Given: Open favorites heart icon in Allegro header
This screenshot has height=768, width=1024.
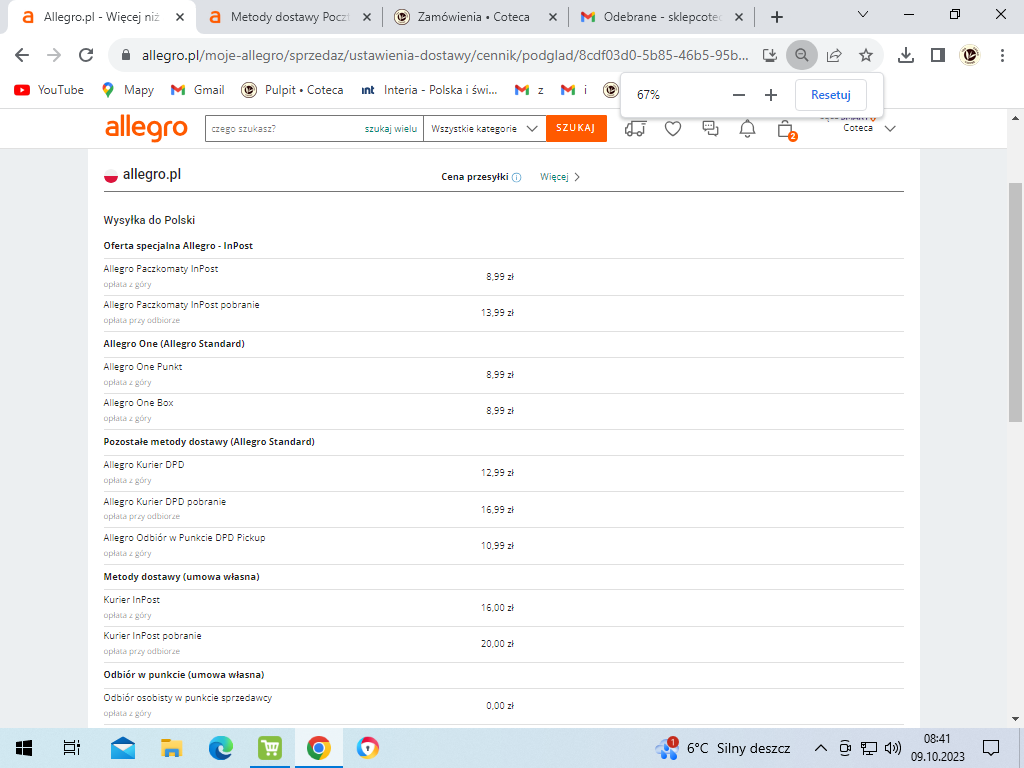Looking at the screenshot, I should pyautogui.click(x=673, y=128).
